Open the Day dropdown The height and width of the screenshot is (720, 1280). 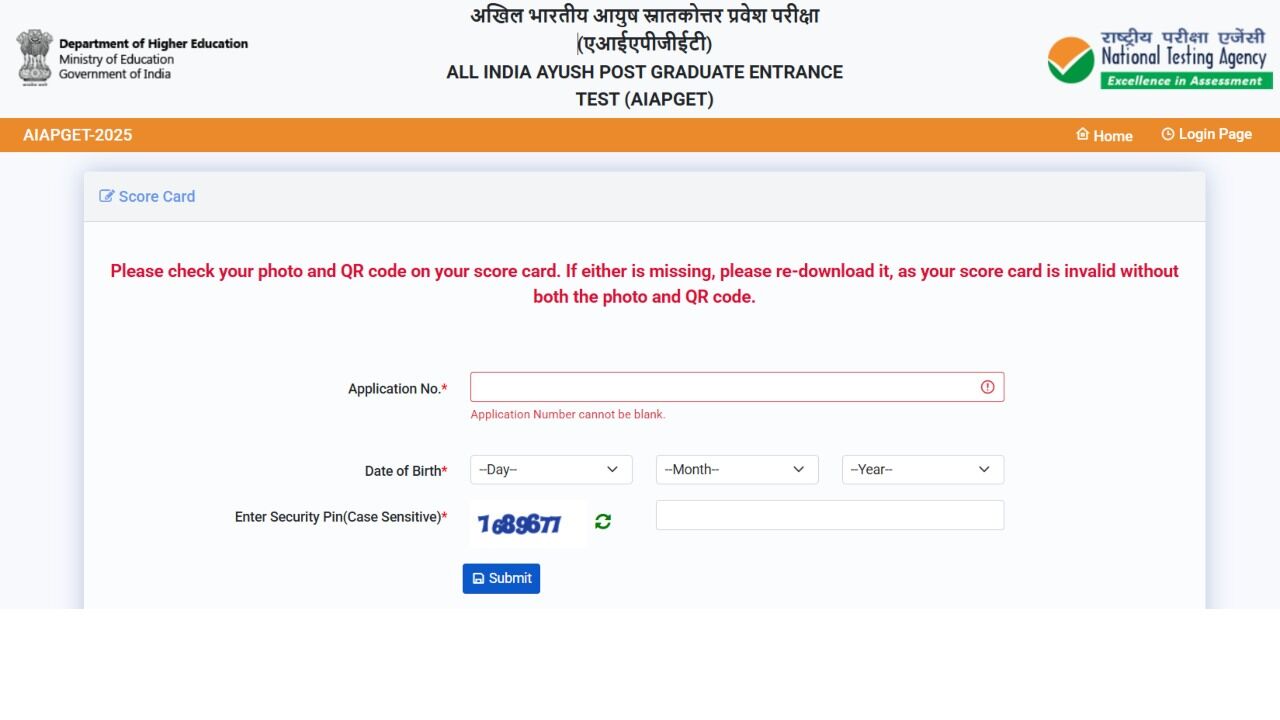pos(551,470)
